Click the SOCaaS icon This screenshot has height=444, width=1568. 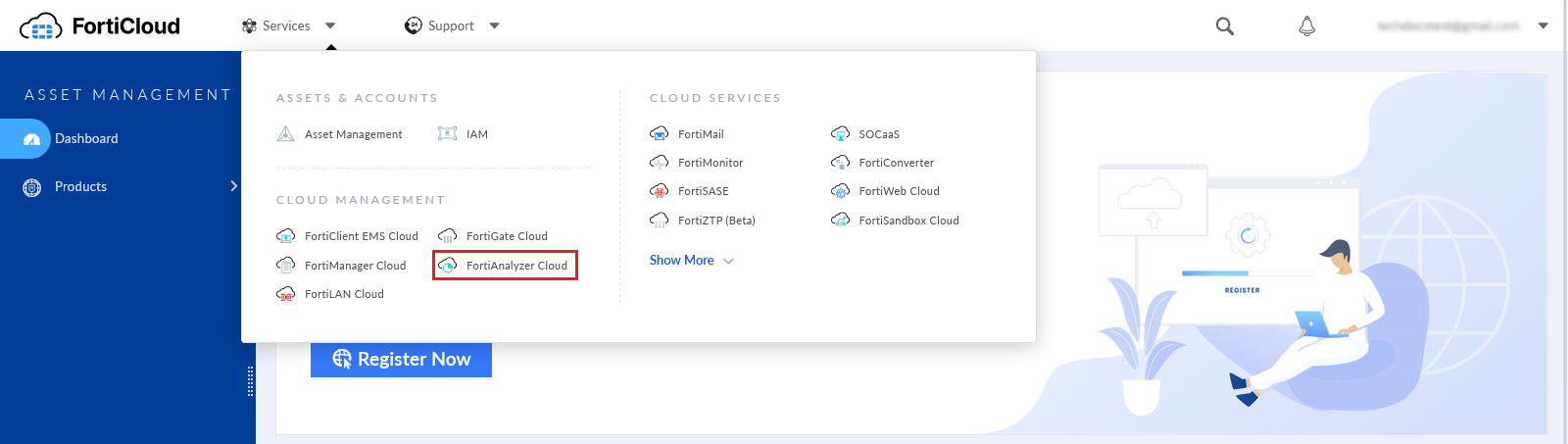pyautogui.click(x=840, y=133)
